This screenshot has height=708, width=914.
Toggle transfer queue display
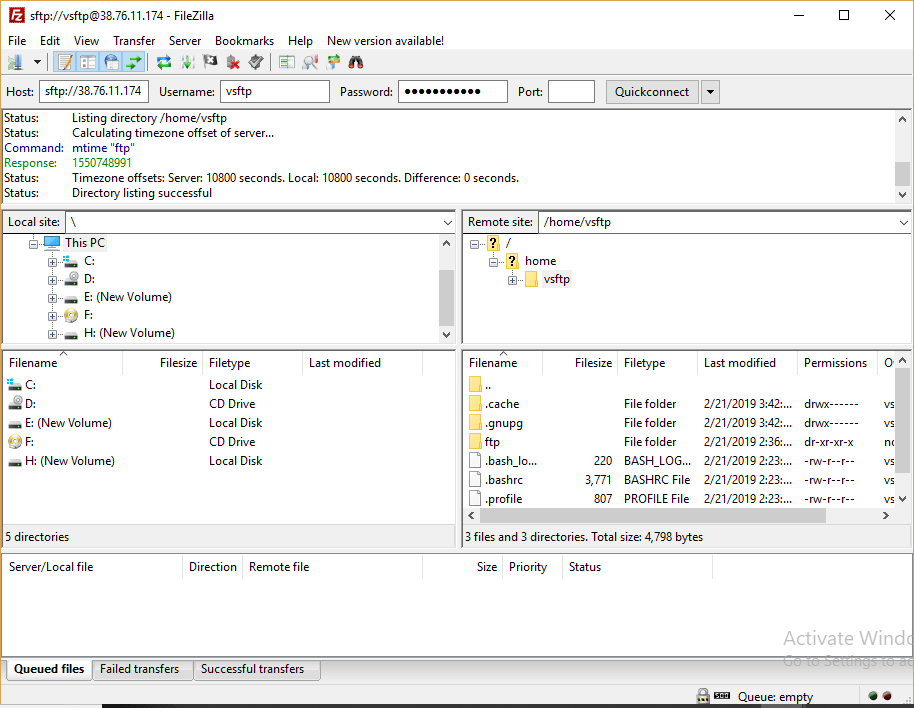click(x=134, y=62)
